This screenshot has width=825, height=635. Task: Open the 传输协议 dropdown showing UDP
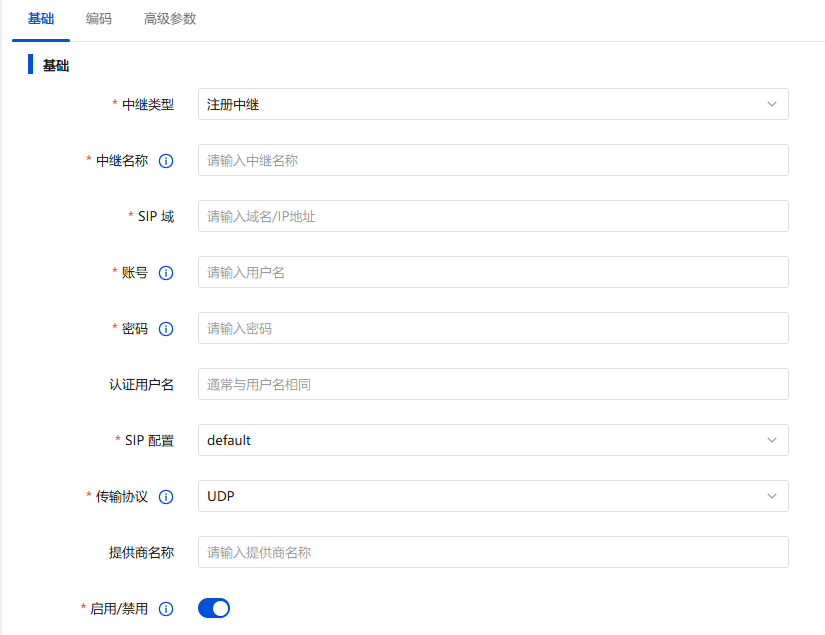492,496
